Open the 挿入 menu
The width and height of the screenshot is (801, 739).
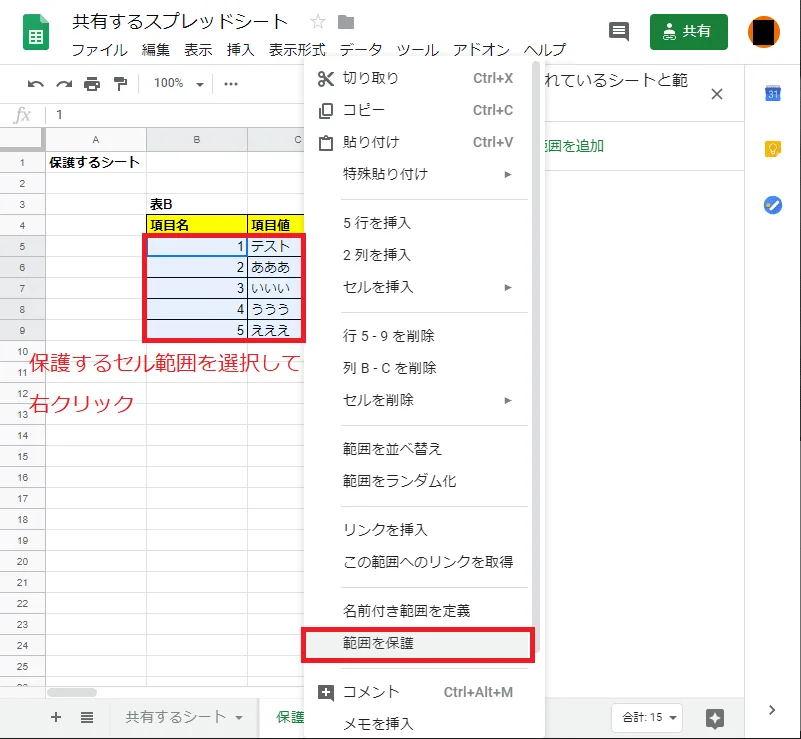click(x=241, y=50)
